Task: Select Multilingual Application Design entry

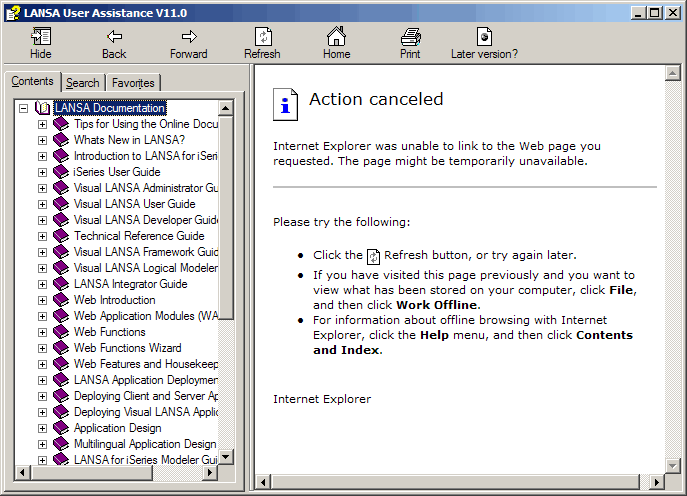Action: (x=145, y=444)
